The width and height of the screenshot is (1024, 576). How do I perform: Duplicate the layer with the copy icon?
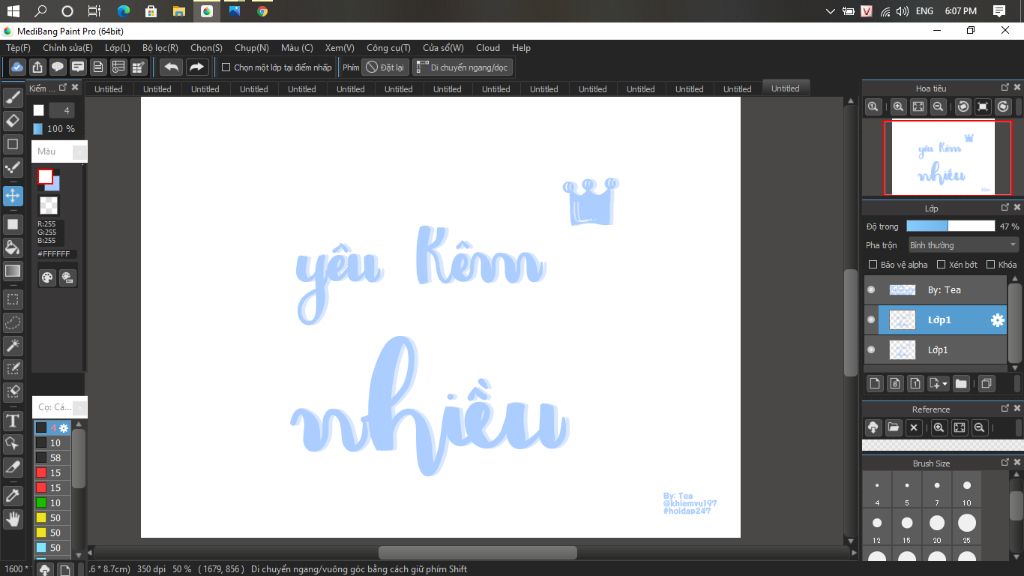click(x=986, y=383)
